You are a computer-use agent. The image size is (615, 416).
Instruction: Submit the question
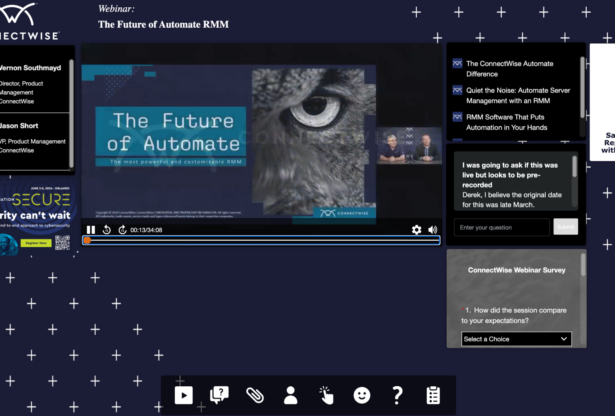coord(566,227)
